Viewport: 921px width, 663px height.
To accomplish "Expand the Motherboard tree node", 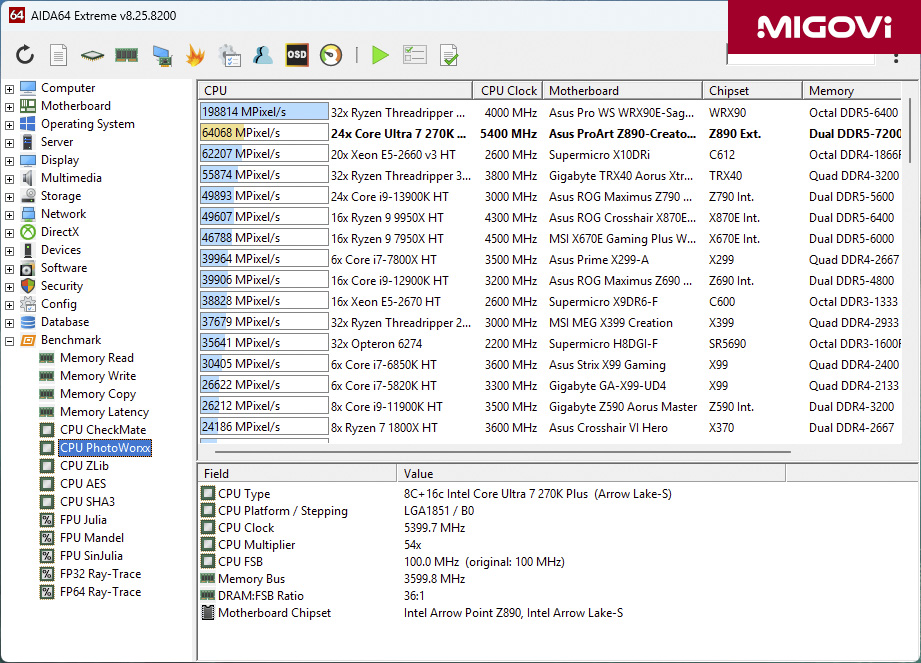I will pos(8,105).
